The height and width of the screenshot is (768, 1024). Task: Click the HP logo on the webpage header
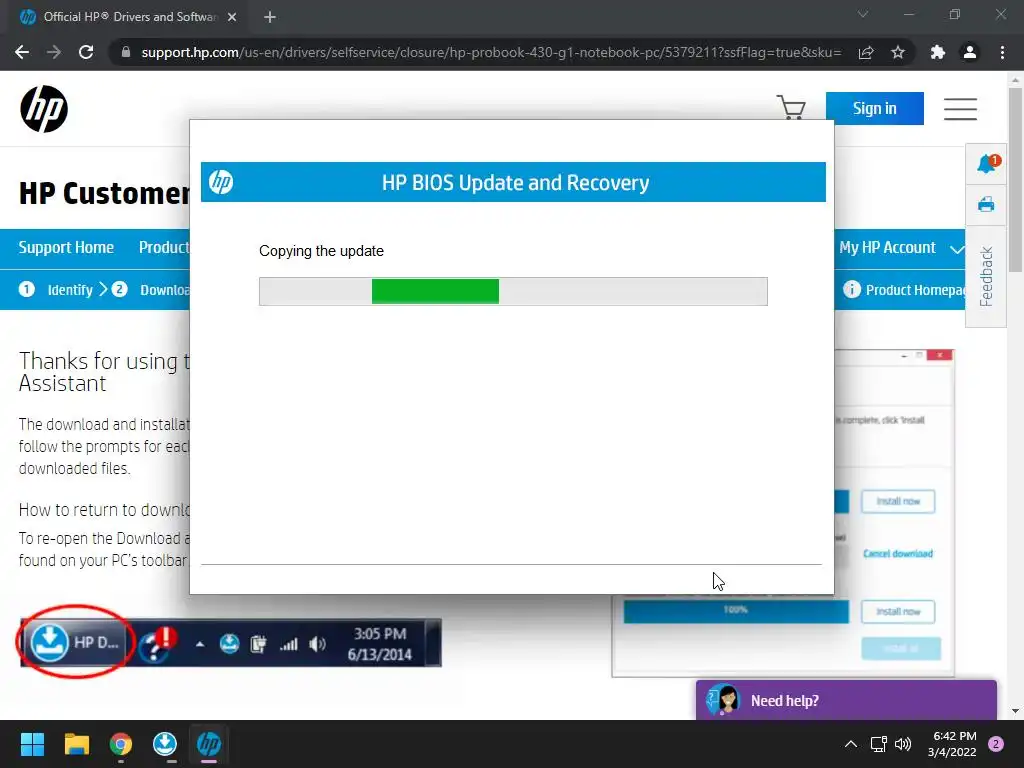pyautogui.click(x=44, y=109)
